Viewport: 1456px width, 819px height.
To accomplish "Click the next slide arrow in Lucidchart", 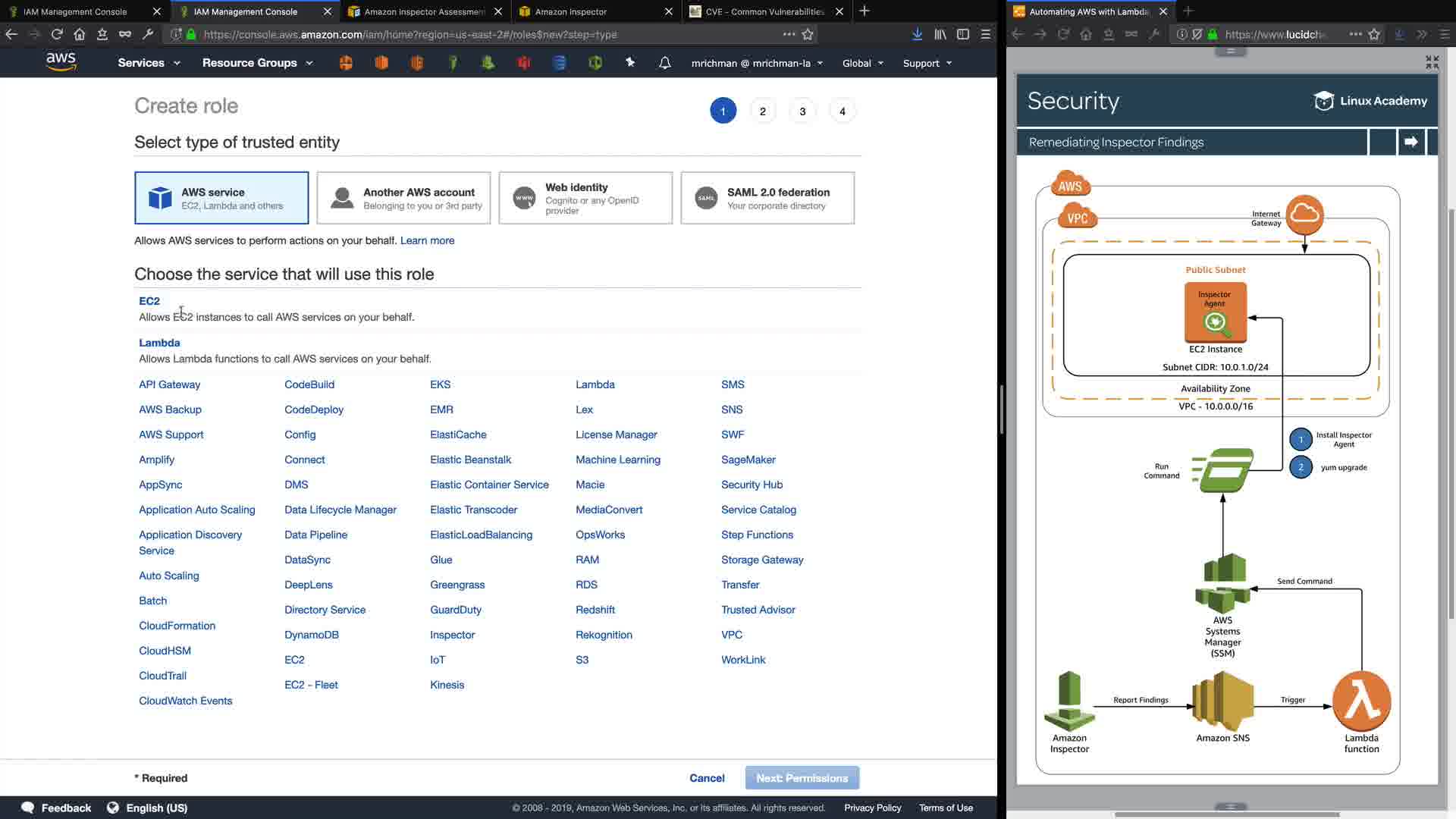I will pos(1410,142).
